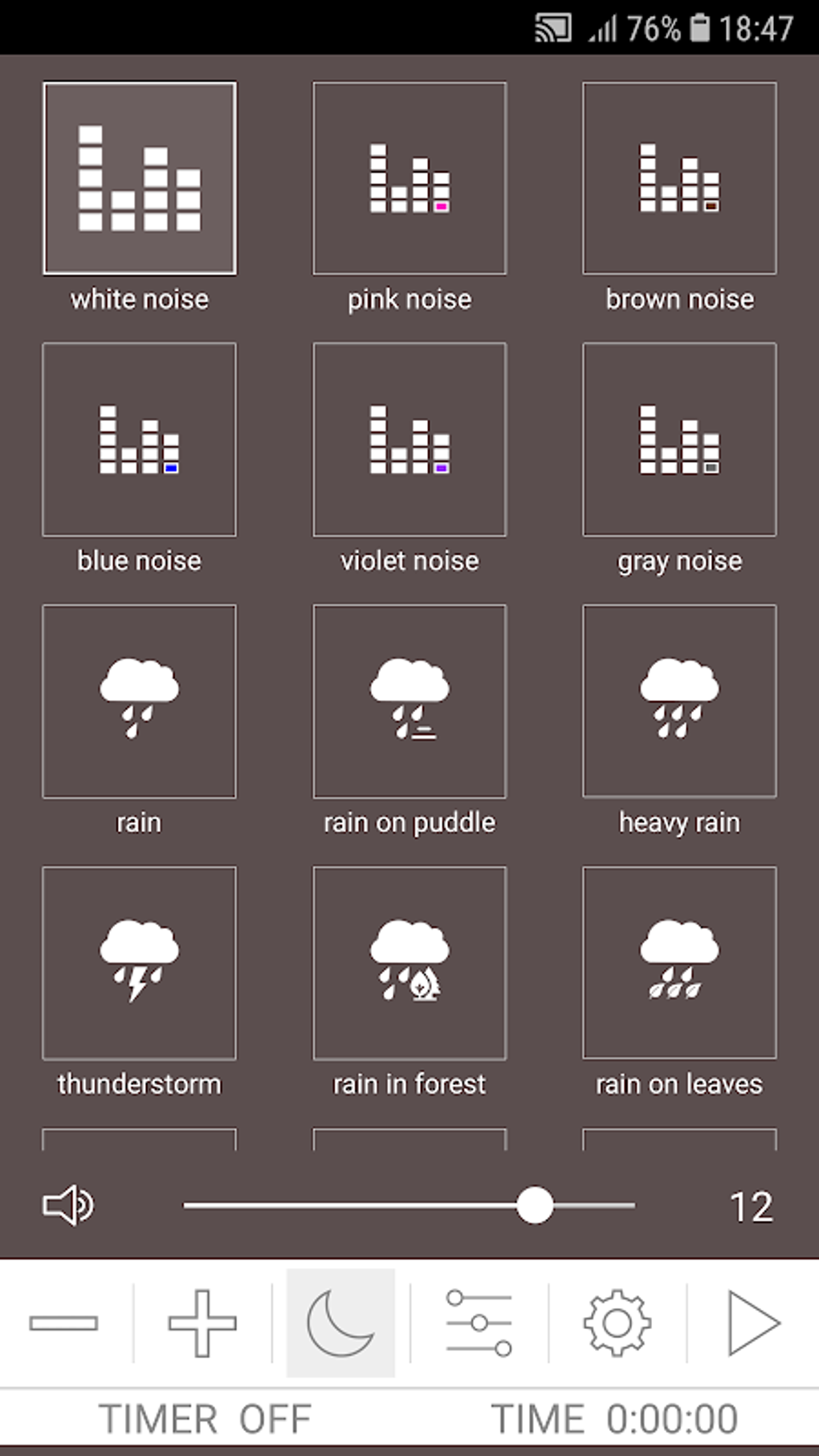Adjust the volume slider handle
Image resolution: width=819 pixels, height=1456 pixels.
tap(536, 1204)
